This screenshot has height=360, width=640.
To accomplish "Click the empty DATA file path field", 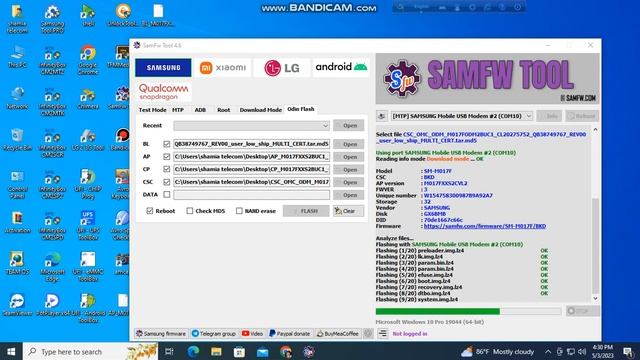I will (x=251, y=195).
